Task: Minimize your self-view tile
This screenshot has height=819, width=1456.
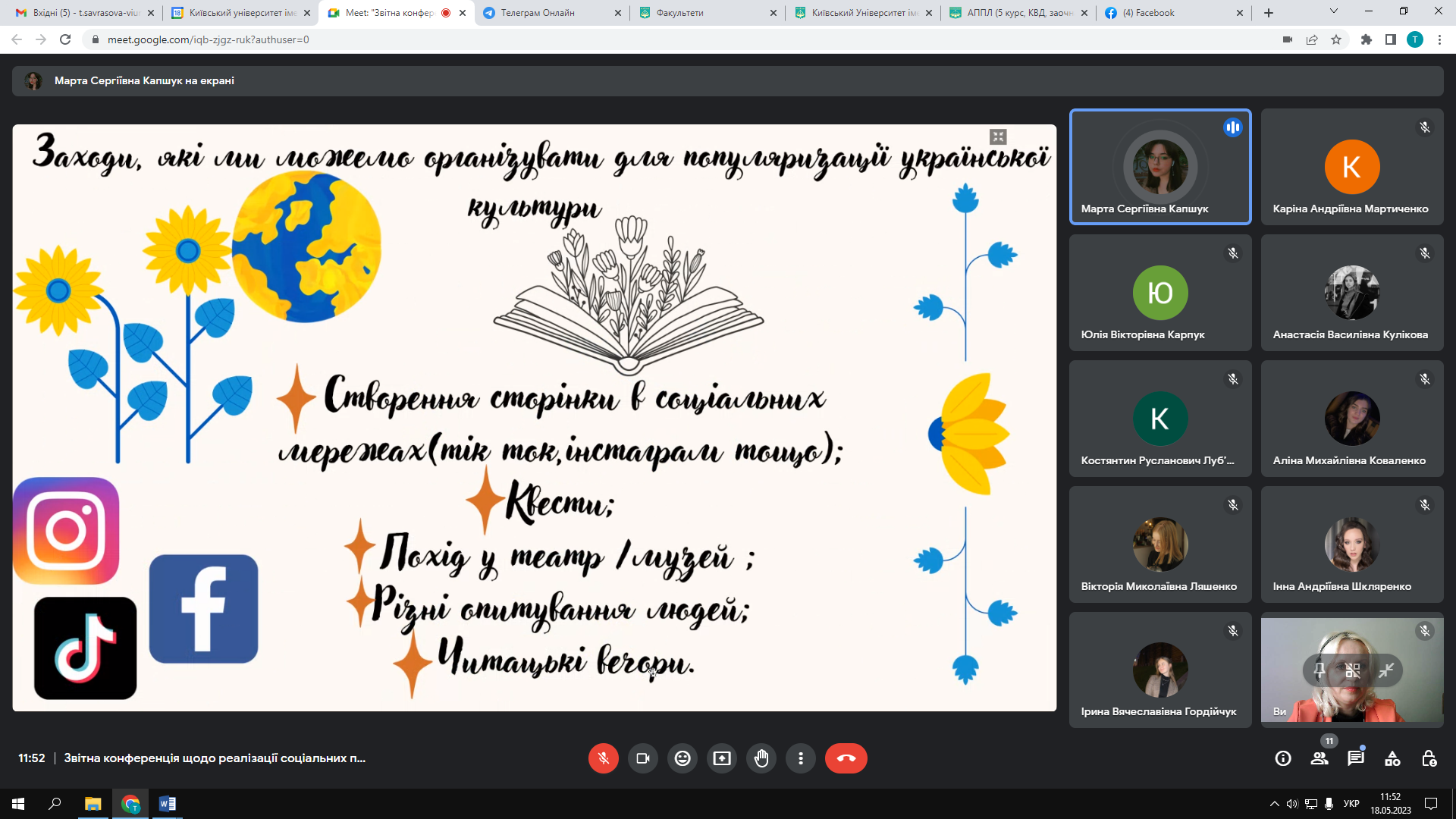Action: pyautogui.click(x=1386, y=670)
